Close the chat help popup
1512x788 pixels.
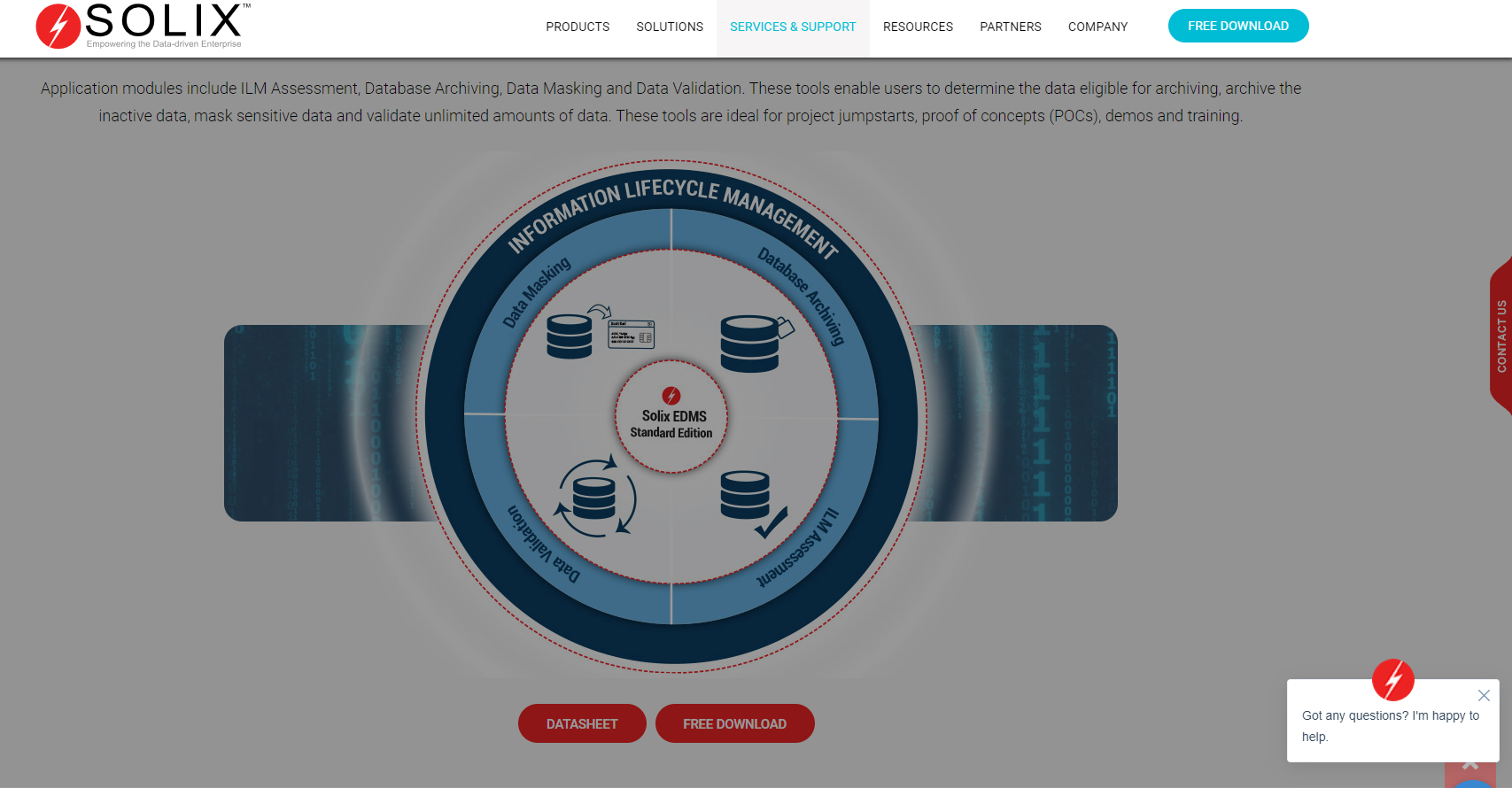coord(1484,696)
